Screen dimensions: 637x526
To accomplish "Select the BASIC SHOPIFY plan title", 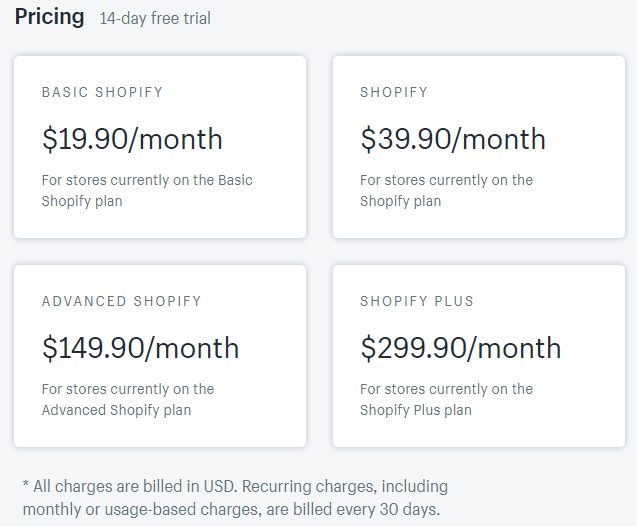I will coord(102,92).
